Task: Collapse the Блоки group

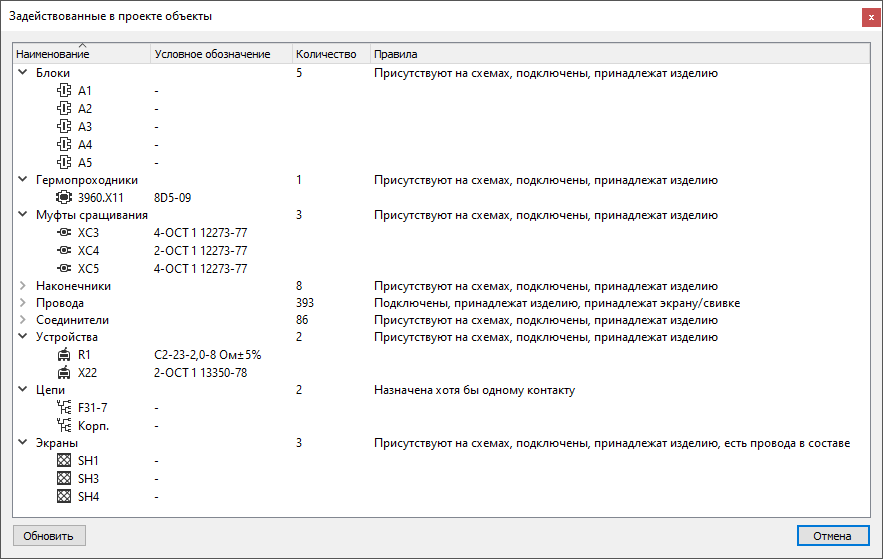Action: pos(23,73)
